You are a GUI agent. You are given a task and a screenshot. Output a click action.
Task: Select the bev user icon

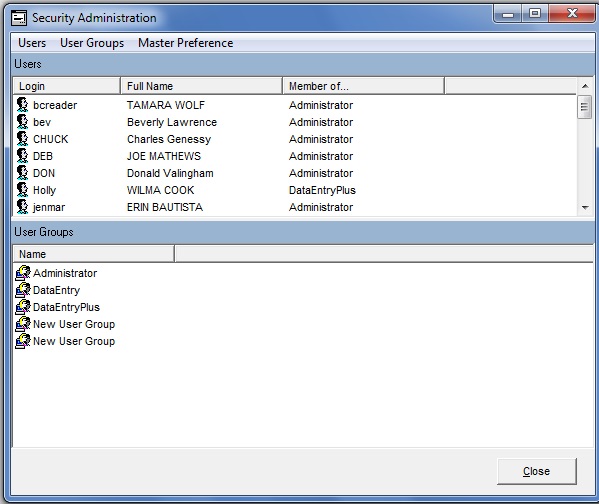pos(23,122)
